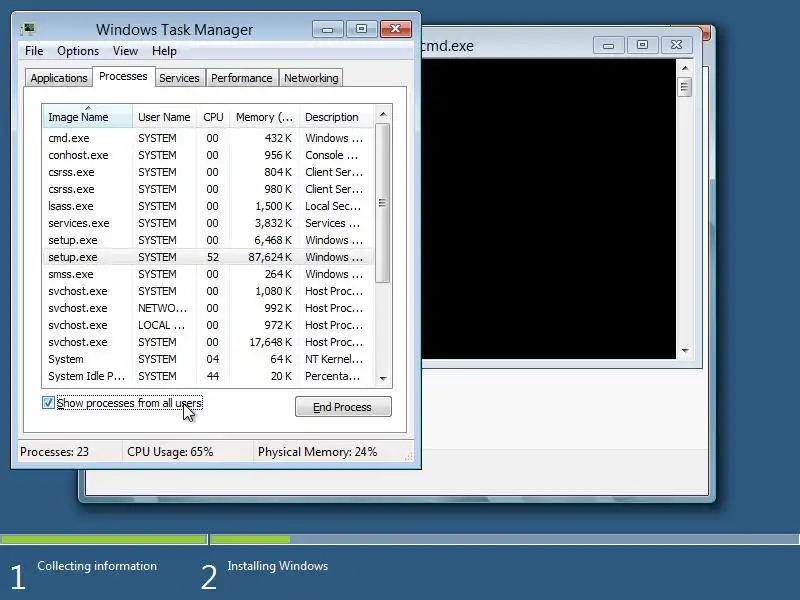
Task: Select csrss.exe with 804 K memory
Action: pyautogui.click(x=208, y=172)
